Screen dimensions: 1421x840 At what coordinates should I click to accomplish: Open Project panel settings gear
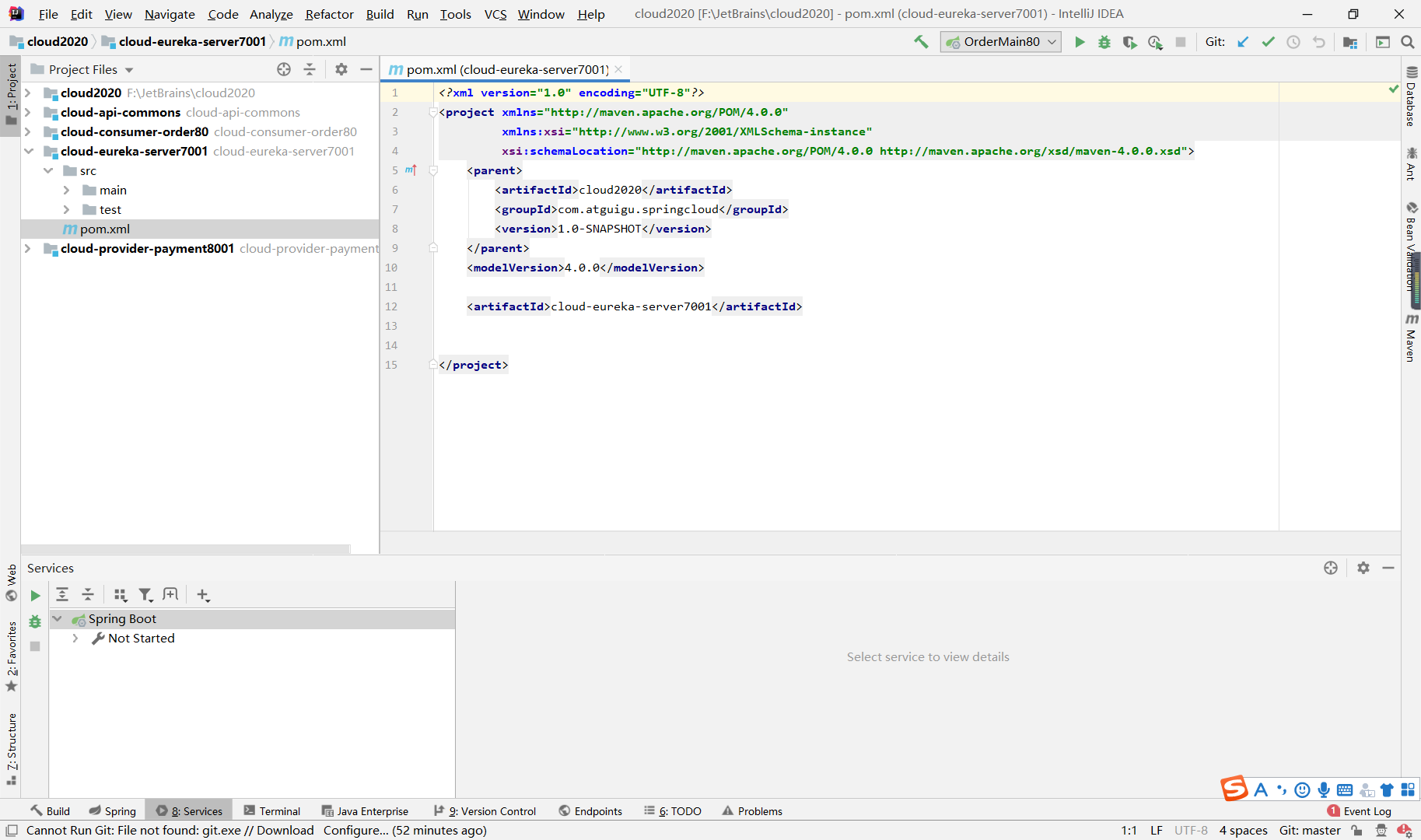coord(341,69)
